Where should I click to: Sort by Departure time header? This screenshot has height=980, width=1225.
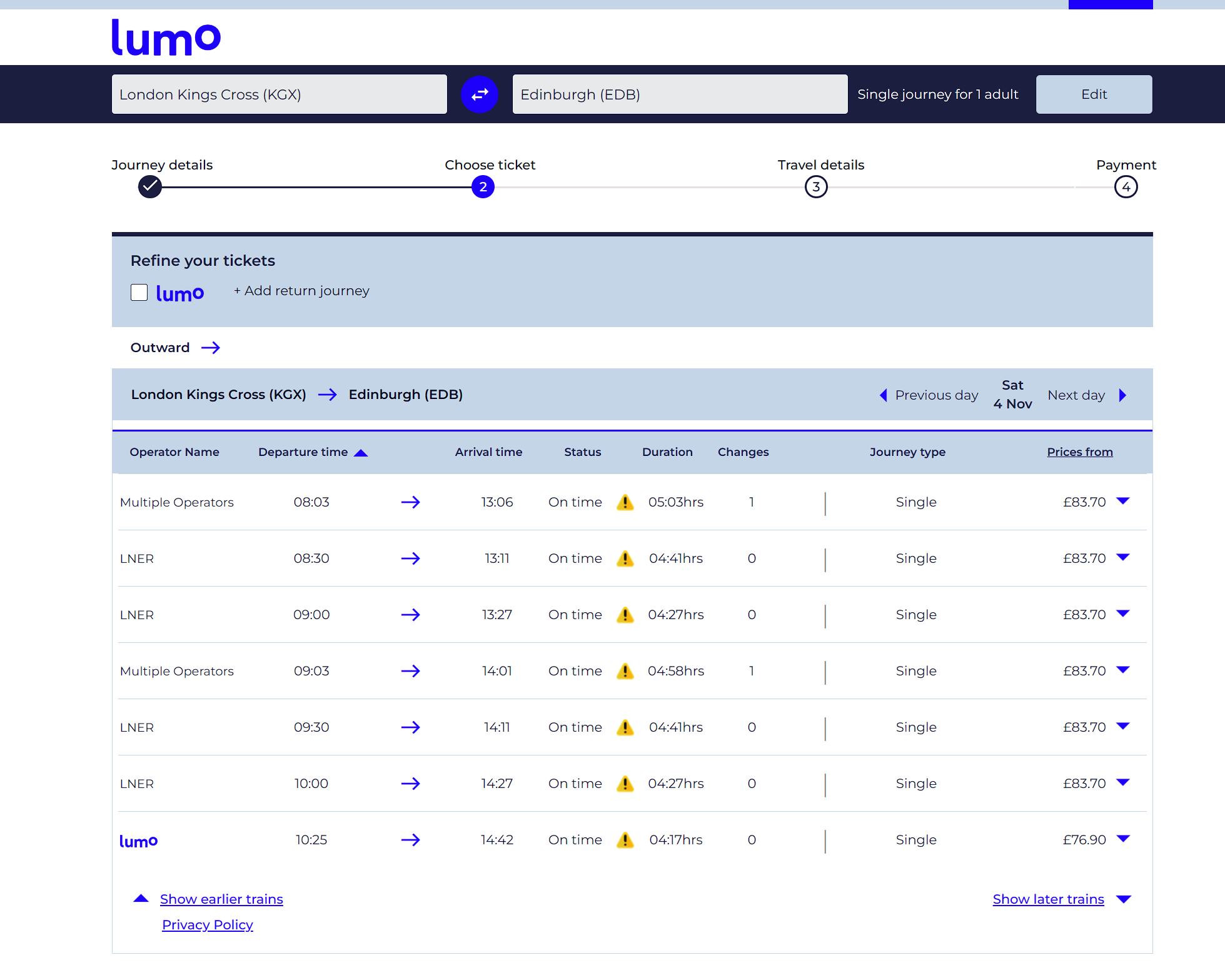303,452
